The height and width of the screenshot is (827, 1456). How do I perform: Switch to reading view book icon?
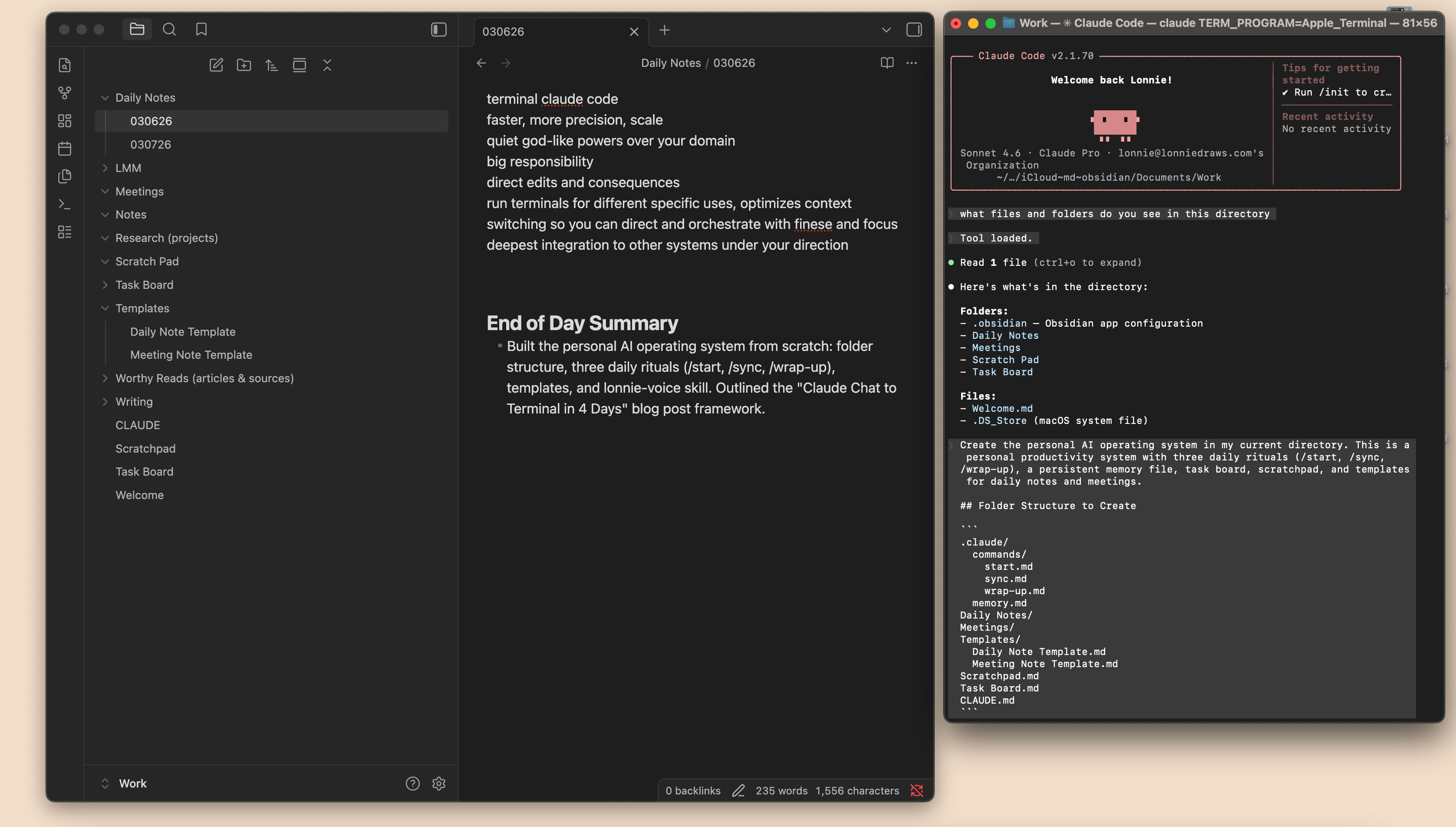887,63
